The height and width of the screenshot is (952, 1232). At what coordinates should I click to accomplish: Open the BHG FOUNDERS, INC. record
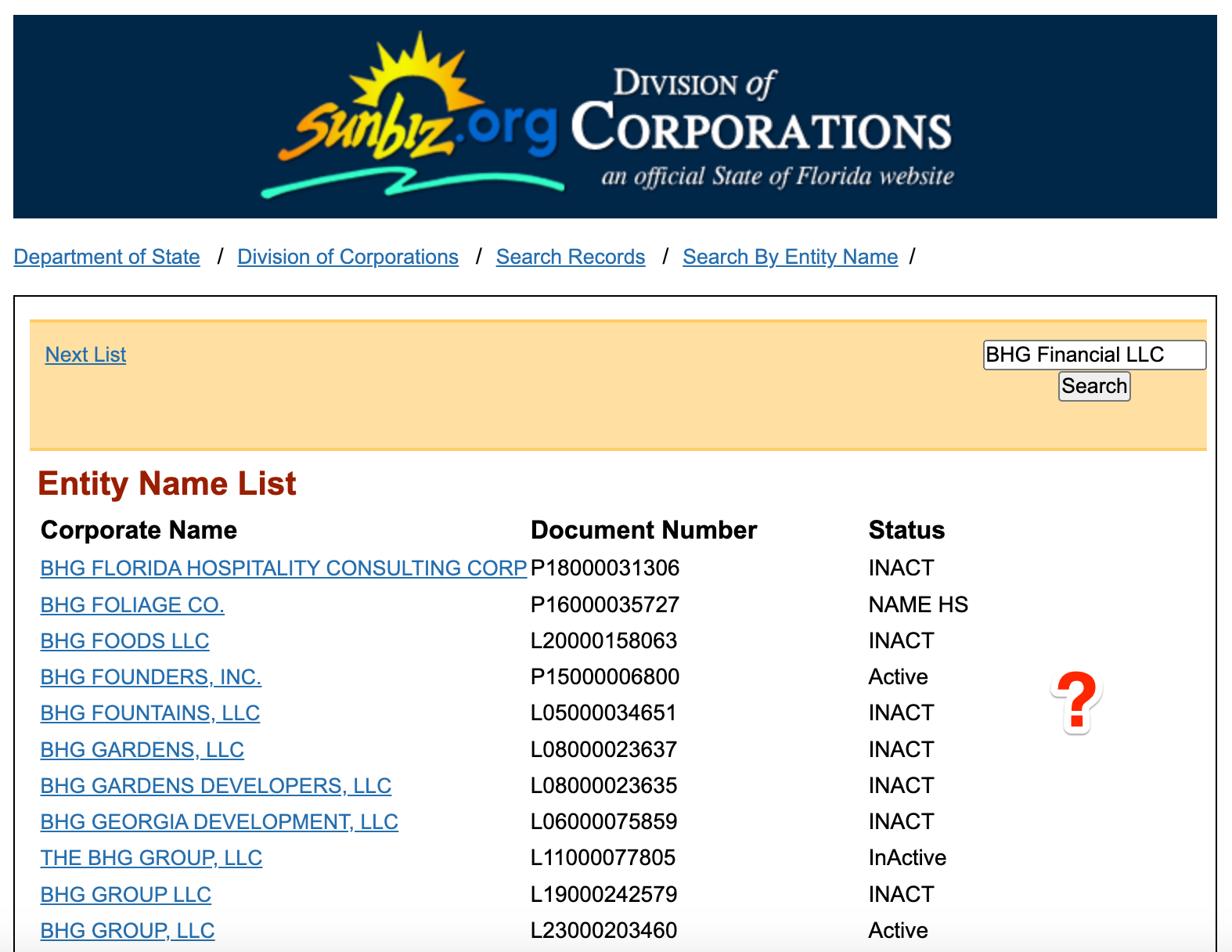tap(150, 676)
